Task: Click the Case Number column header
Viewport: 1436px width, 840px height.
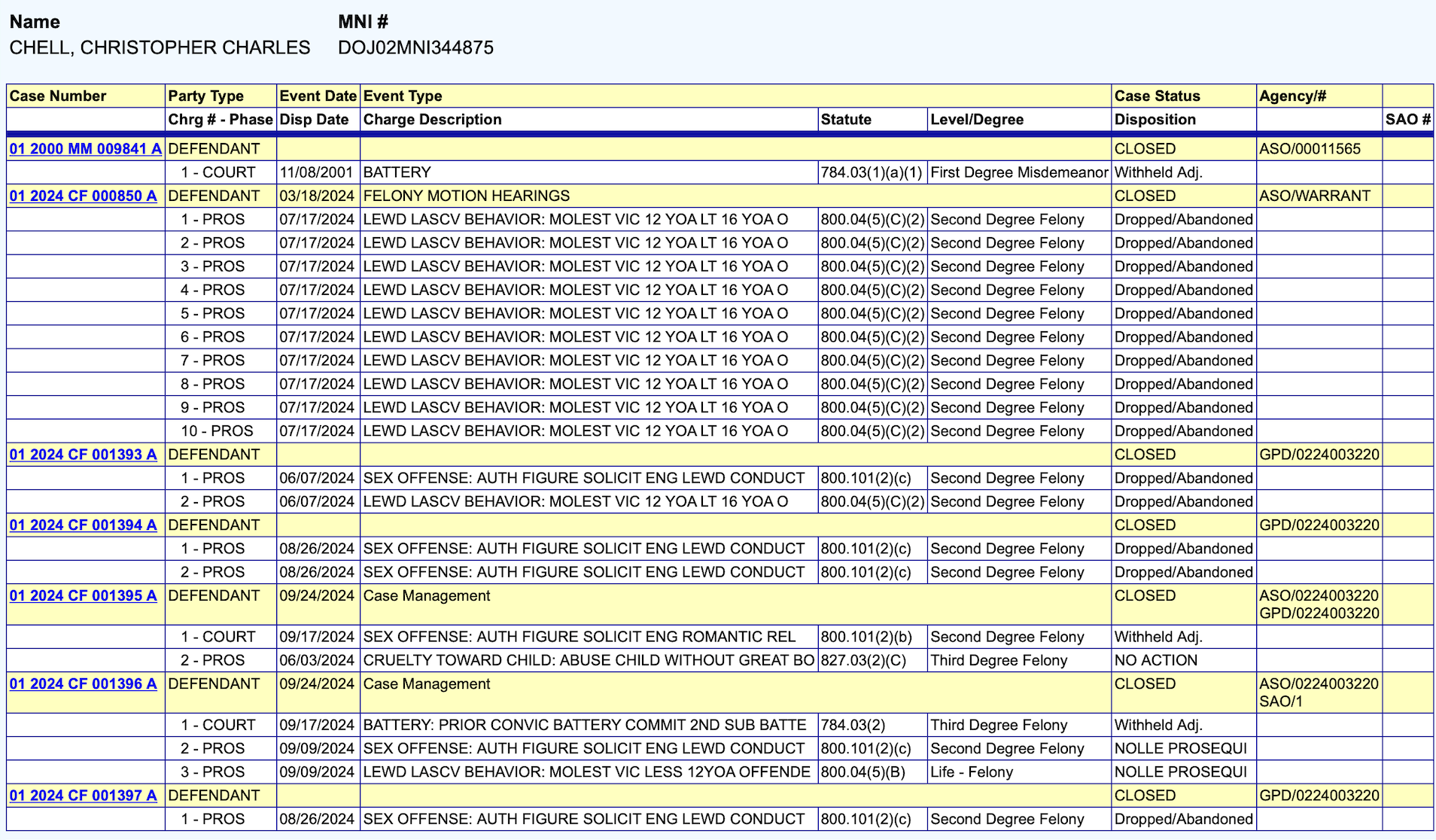Action: coord(58,96)
